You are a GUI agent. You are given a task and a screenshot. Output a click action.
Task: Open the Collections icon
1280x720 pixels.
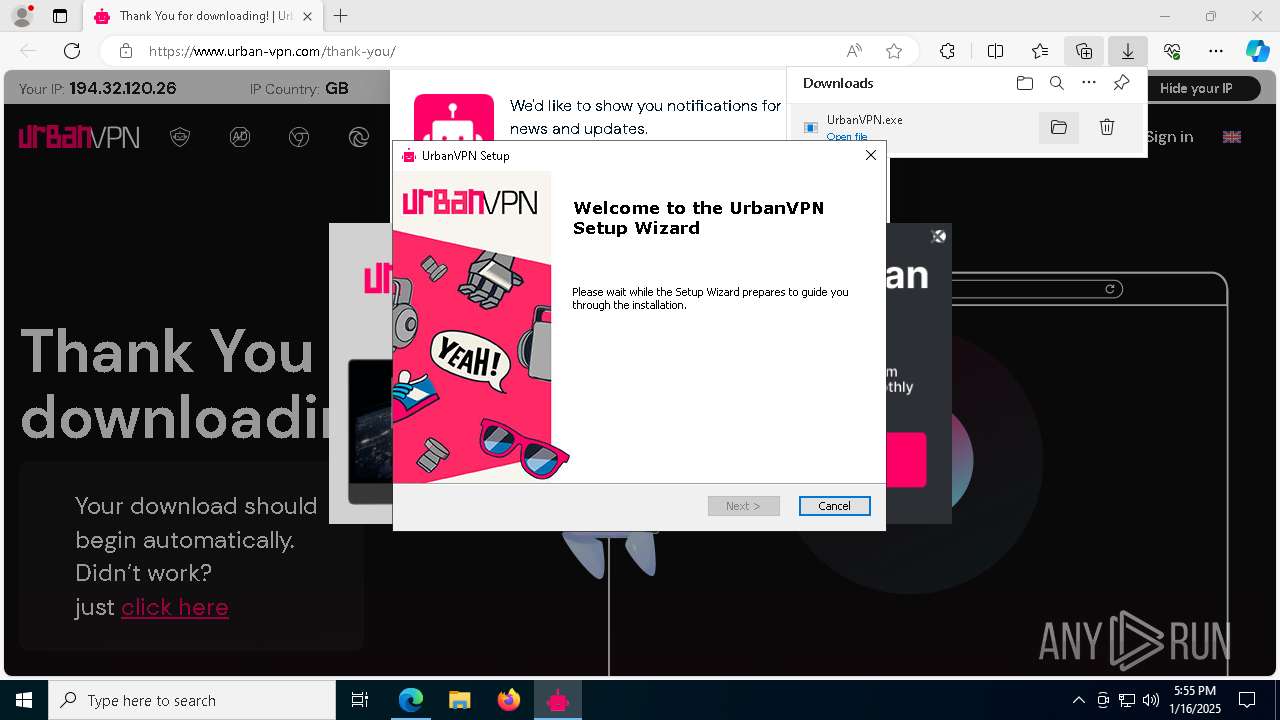(1084, 51)
